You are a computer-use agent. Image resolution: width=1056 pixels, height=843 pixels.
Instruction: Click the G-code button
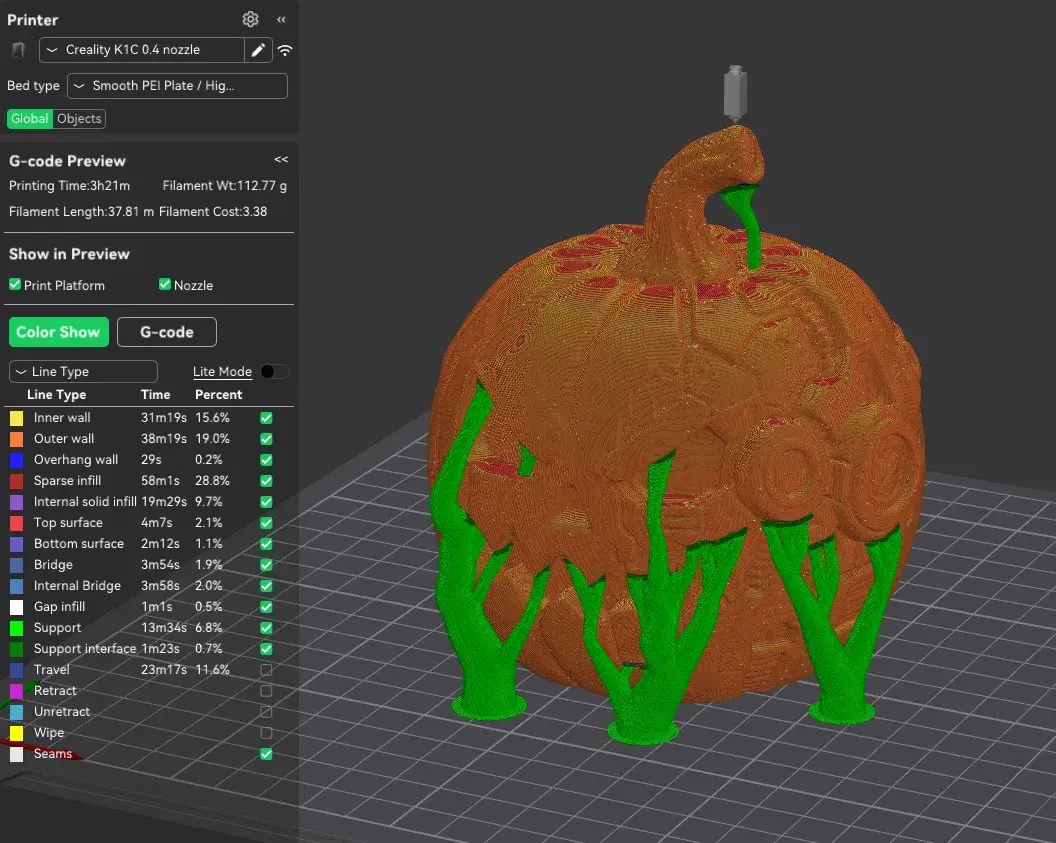tap(166, 331)
